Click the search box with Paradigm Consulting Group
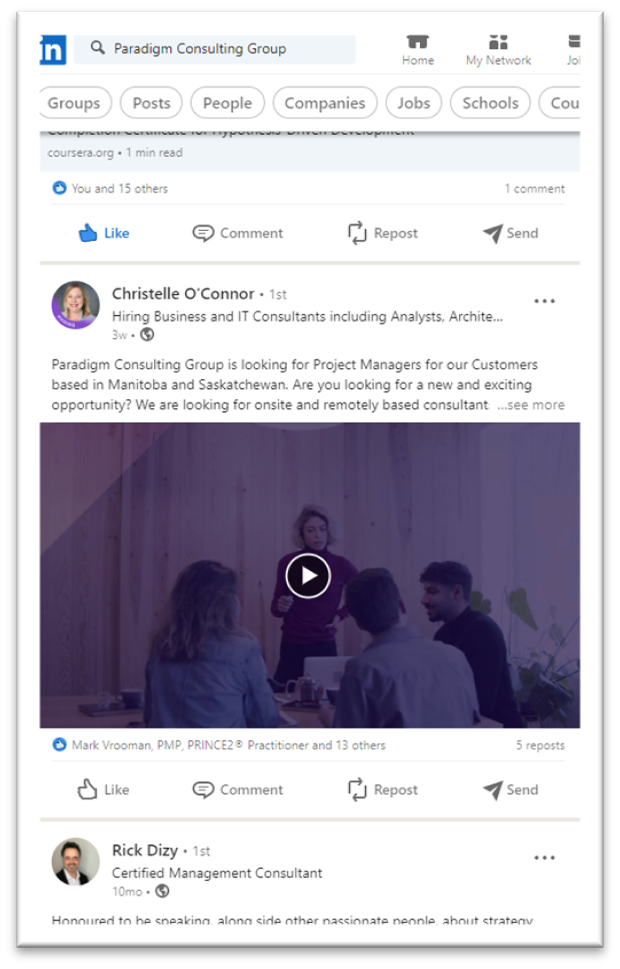This screenshot has height=969, width=620. (214, 49)
